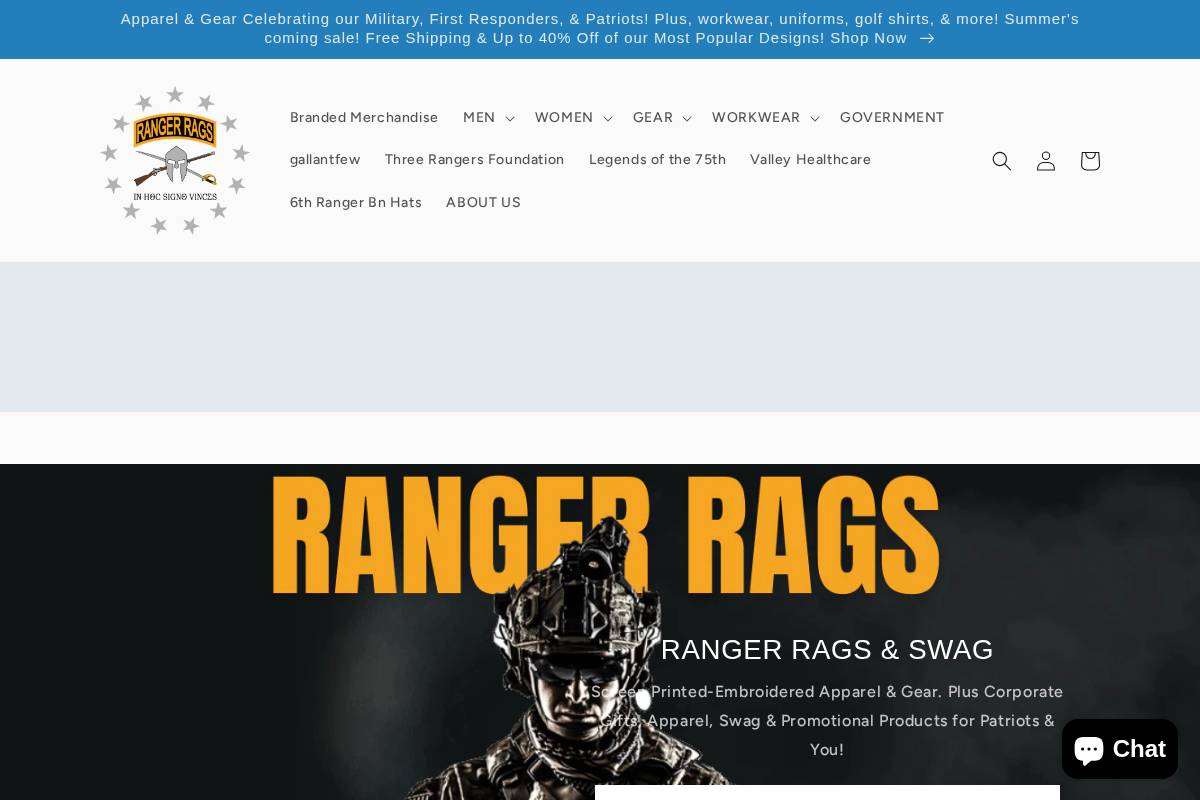Select the GOVERNMENT menu item
This screenshot has width=1200, height=800.
click(x=892, y=117)
